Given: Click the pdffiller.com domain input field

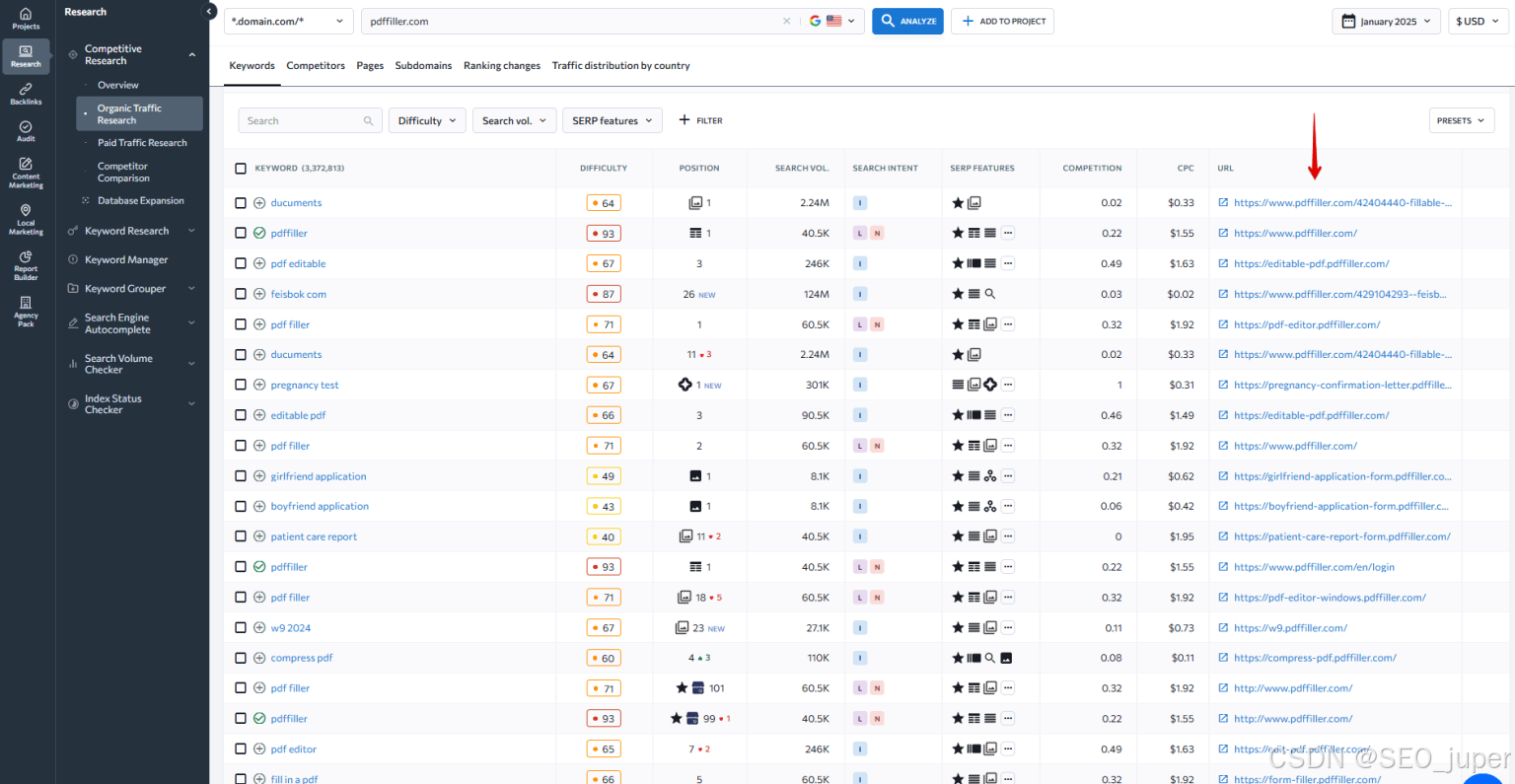Looking at the screenshot, I should coord(572,21).
